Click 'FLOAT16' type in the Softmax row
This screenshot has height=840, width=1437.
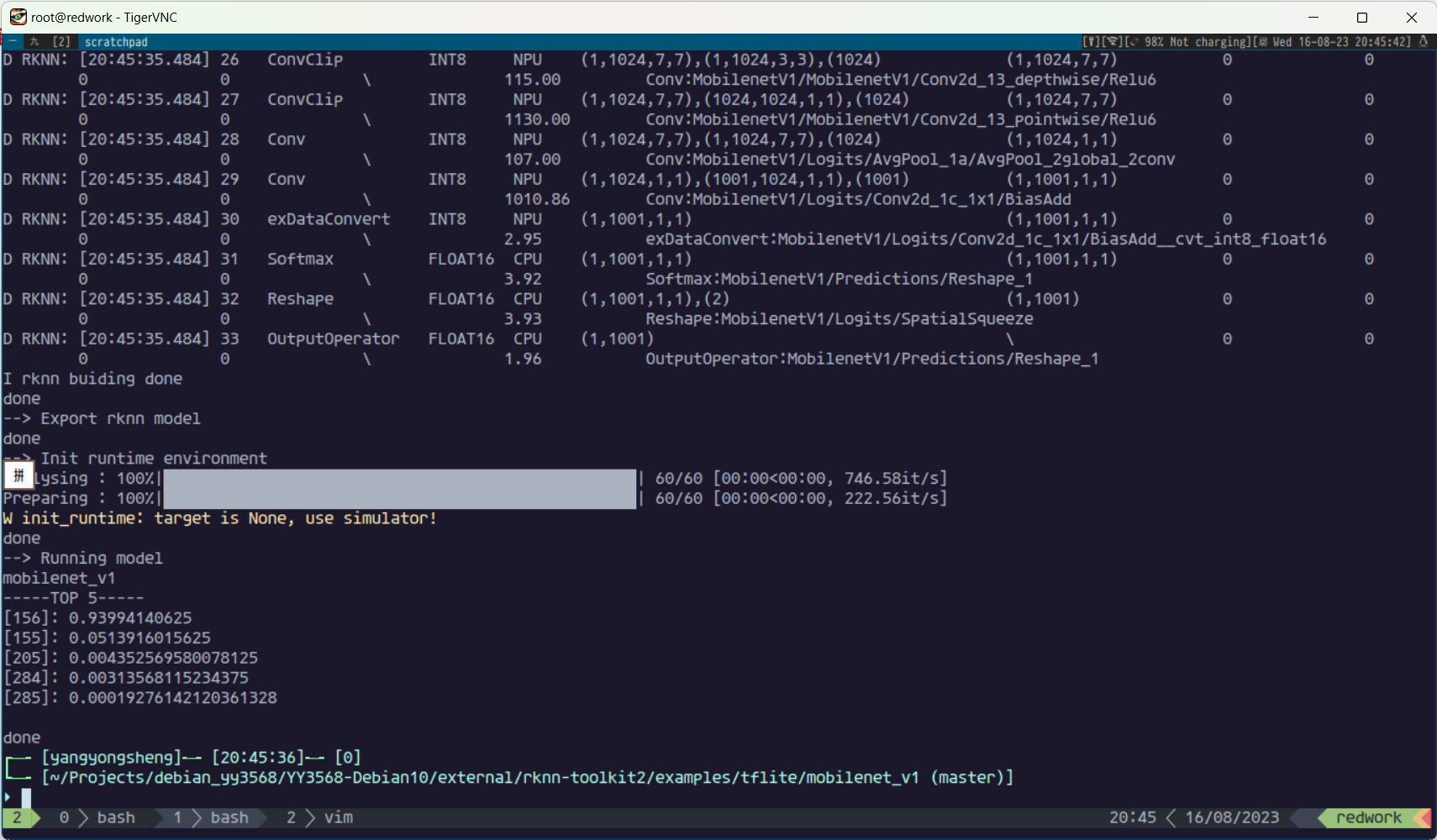click(x=461, y=260)
